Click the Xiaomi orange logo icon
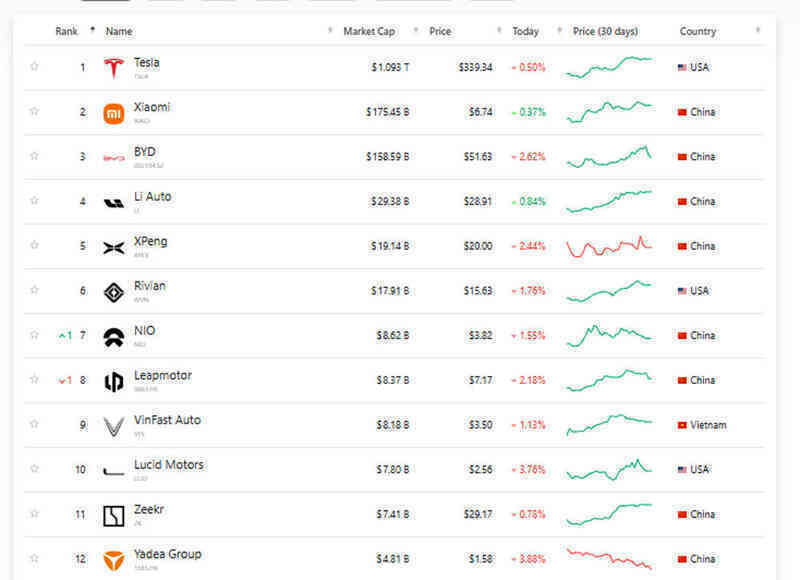This screenshot has width=800, height=580. pos(114,113)
